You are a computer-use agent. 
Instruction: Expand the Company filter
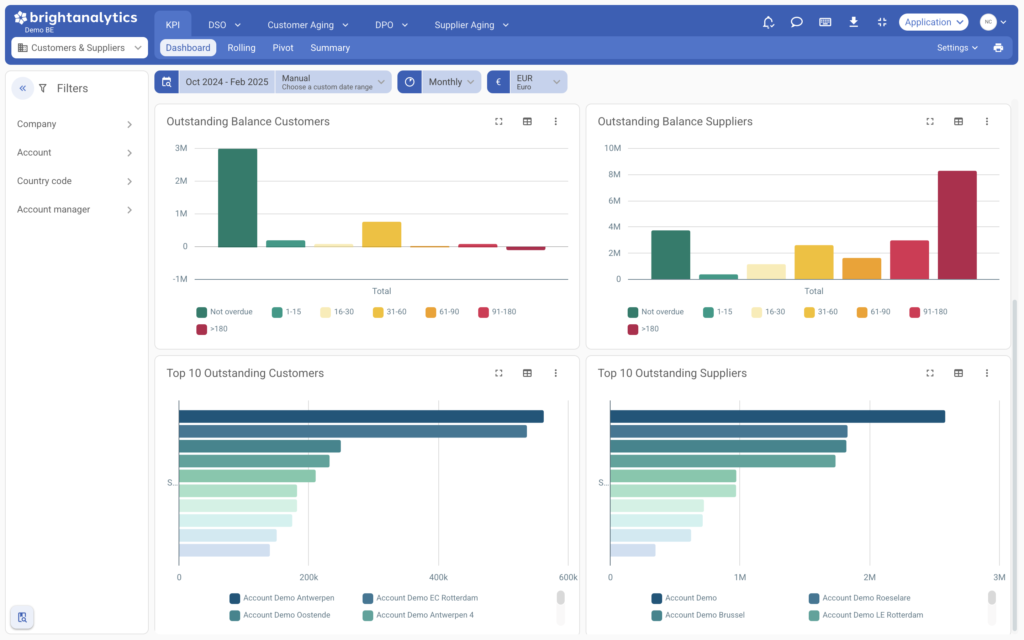[74, 124]
